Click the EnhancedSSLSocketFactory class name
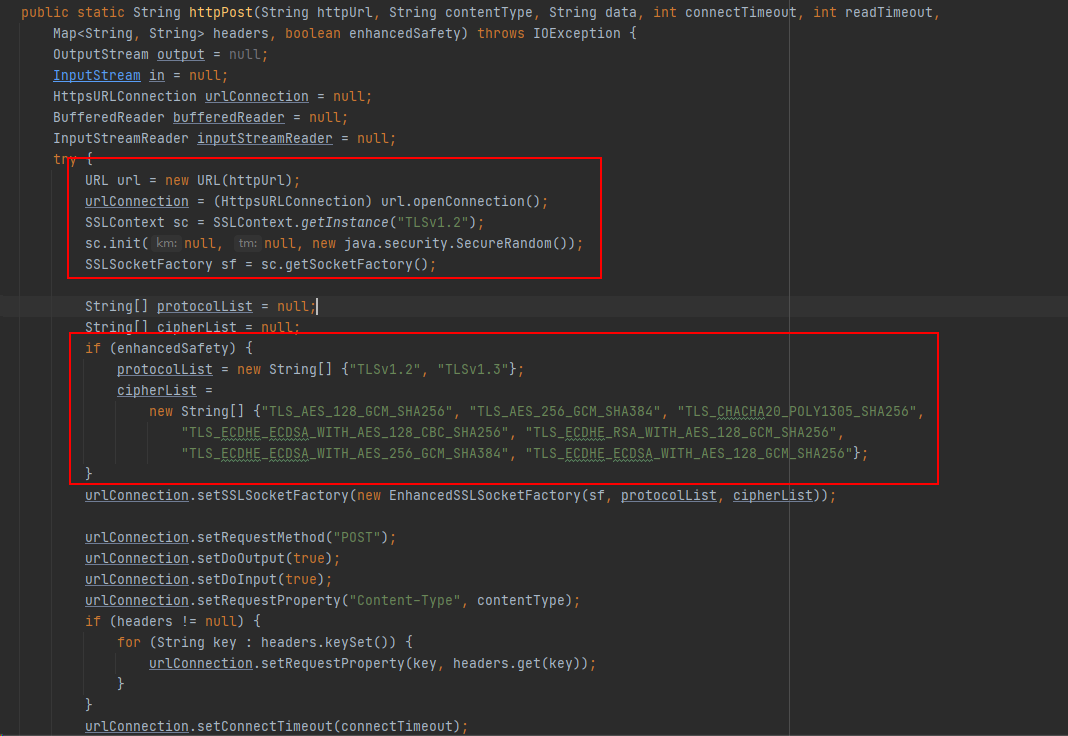This screenshot has width=1068, height=736. coord(484,496)
